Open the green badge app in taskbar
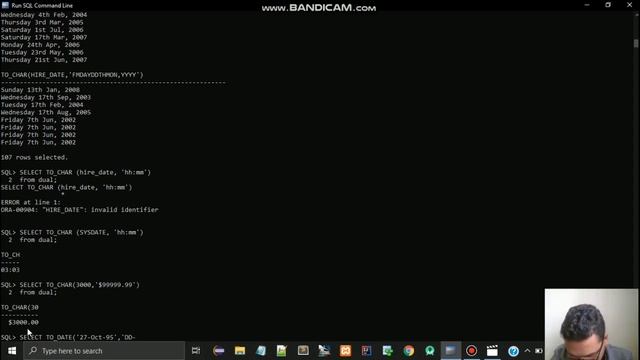This screenshot has height=360, width=640. 429,351
